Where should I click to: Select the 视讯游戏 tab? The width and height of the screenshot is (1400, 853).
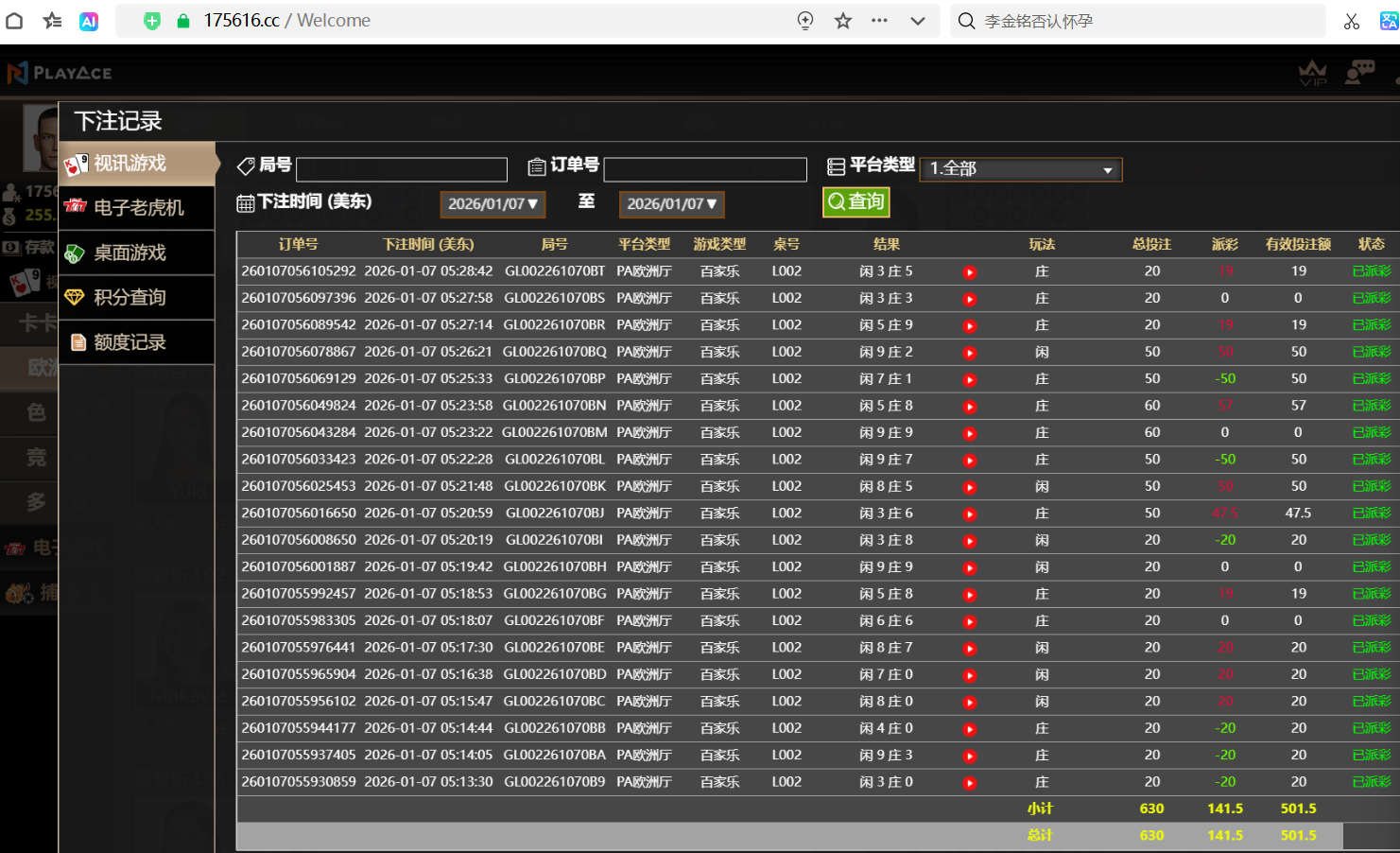(x=137, y=165)
